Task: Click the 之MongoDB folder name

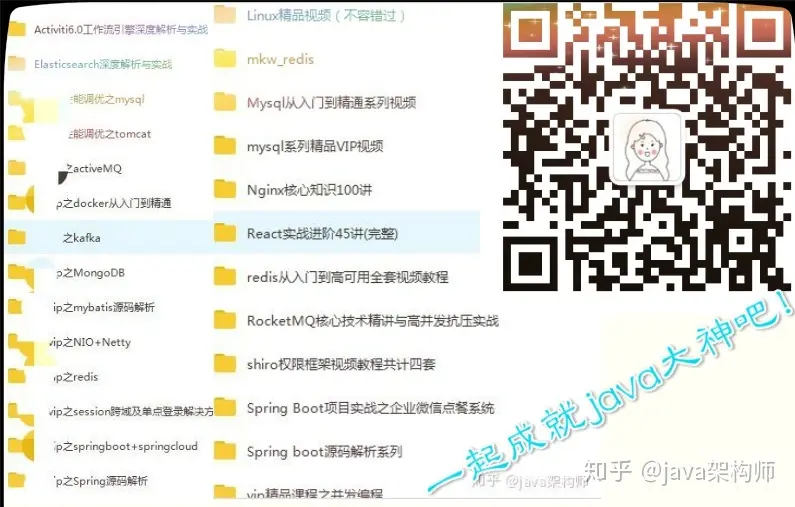Action: click(x=90, y=273)
